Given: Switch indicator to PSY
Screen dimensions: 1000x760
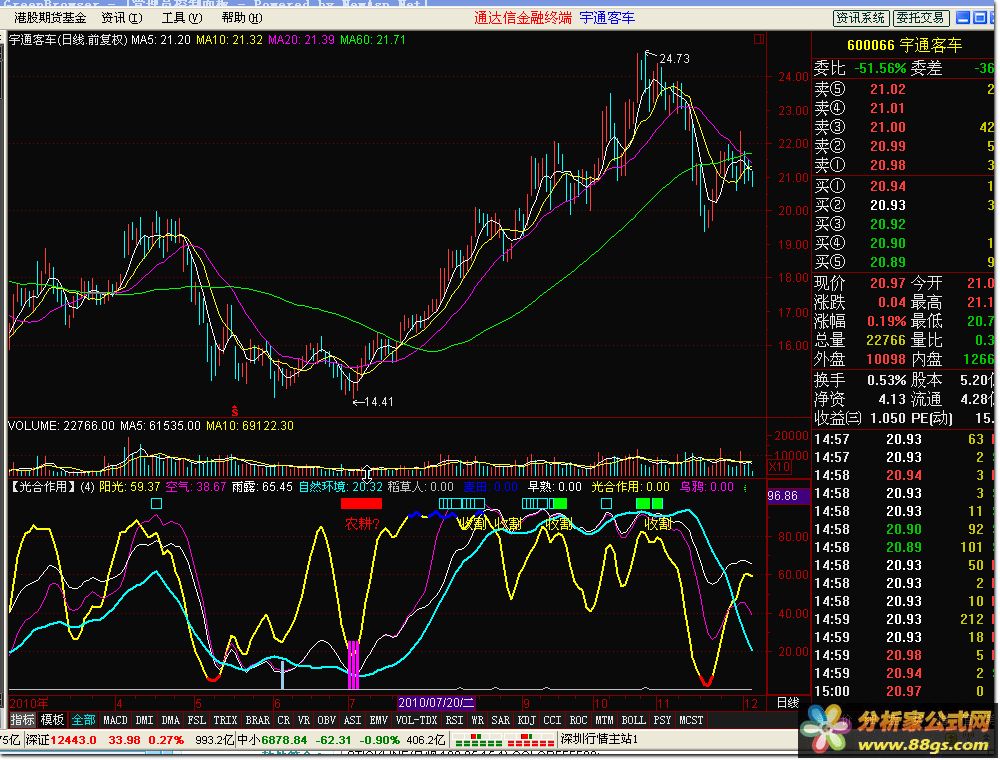Looking at the screenshot, I should click(663, 720).
